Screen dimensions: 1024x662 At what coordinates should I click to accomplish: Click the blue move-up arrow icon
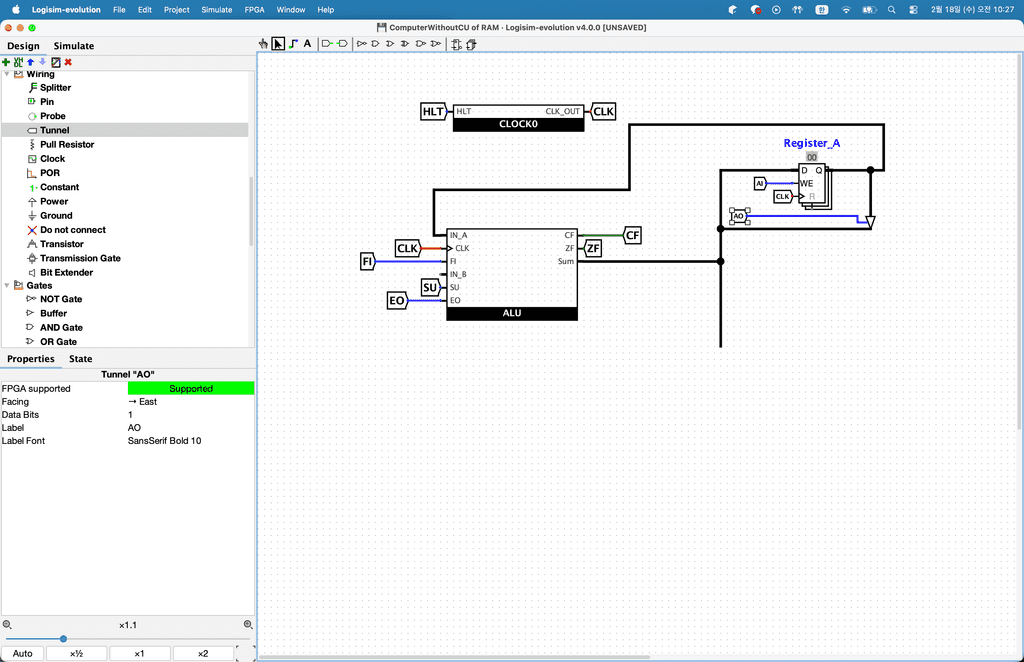pyautogui.click(x=30, y=62)
